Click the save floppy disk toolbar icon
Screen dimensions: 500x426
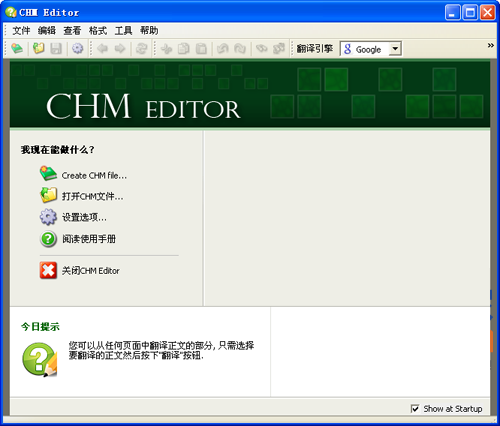point(56,49)
